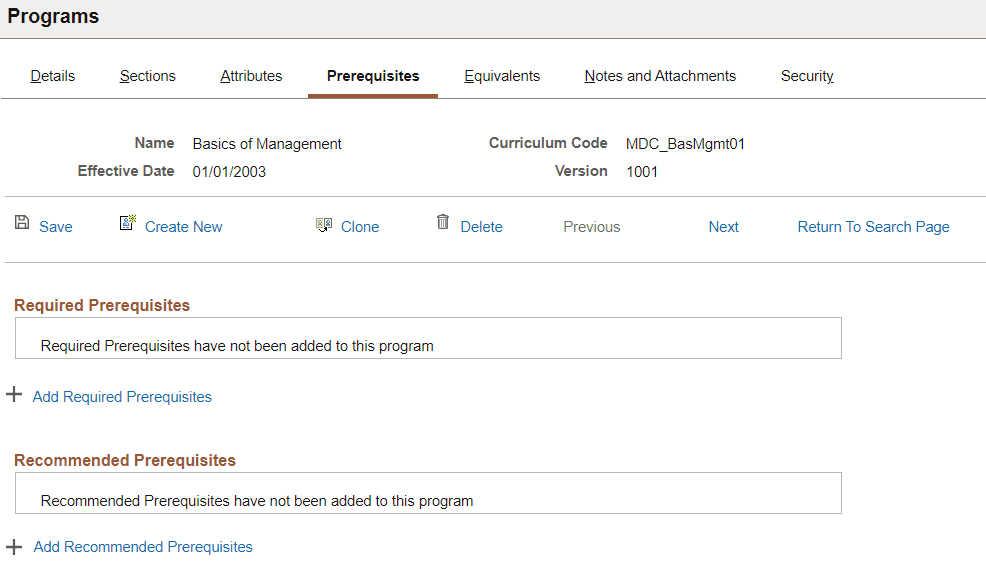Viewport: 986px width, 577px height.
Task: Switch to the Equivalents tab
Action: click(501, 75)
